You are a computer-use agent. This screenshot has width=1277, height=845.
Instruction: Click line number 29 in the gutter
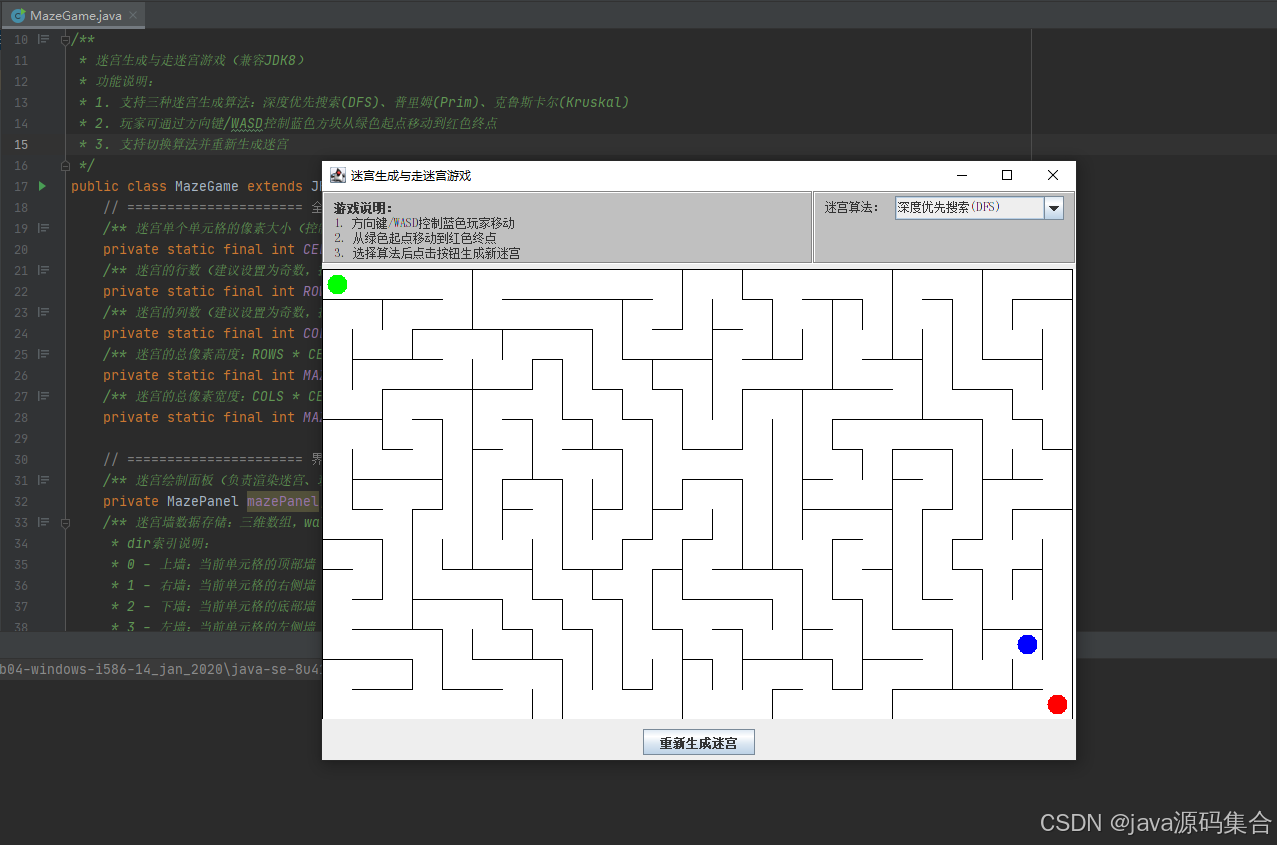21,438
